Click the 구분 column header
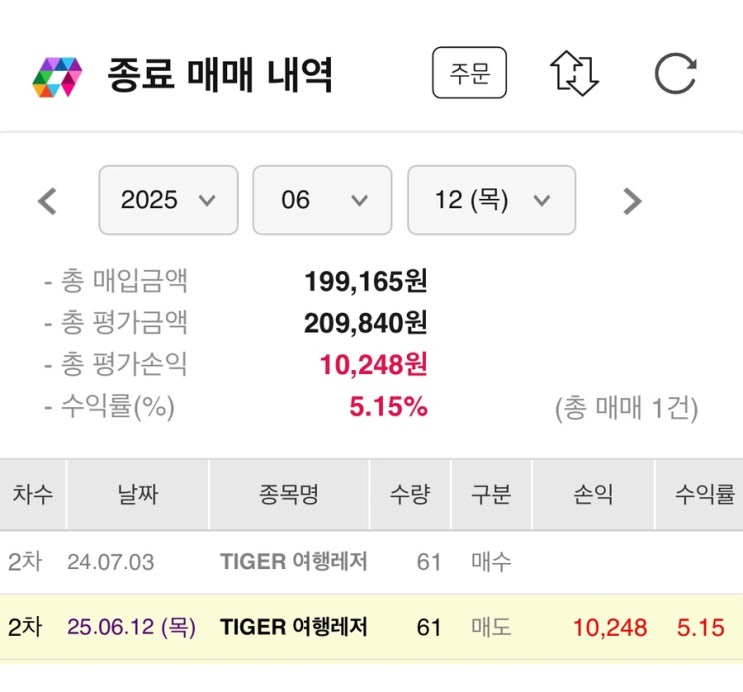 click(x=491, y=494)
